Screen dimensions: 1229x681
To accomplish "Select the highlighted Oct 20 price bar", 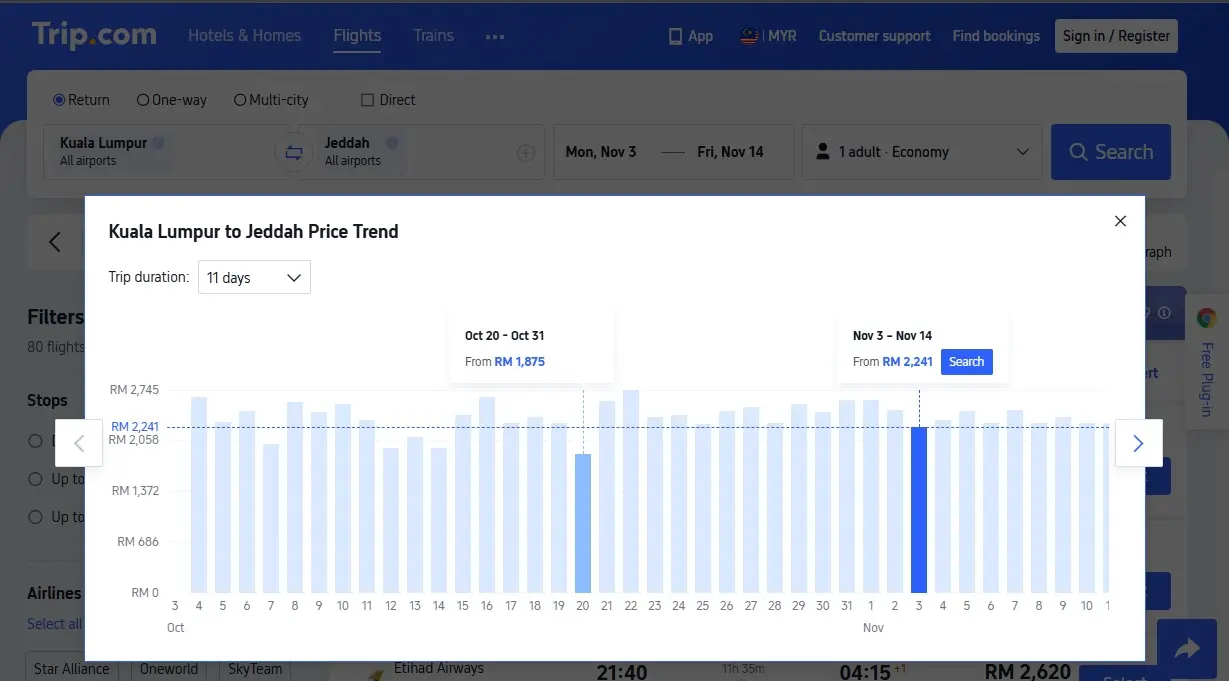I will click(583, 522).
